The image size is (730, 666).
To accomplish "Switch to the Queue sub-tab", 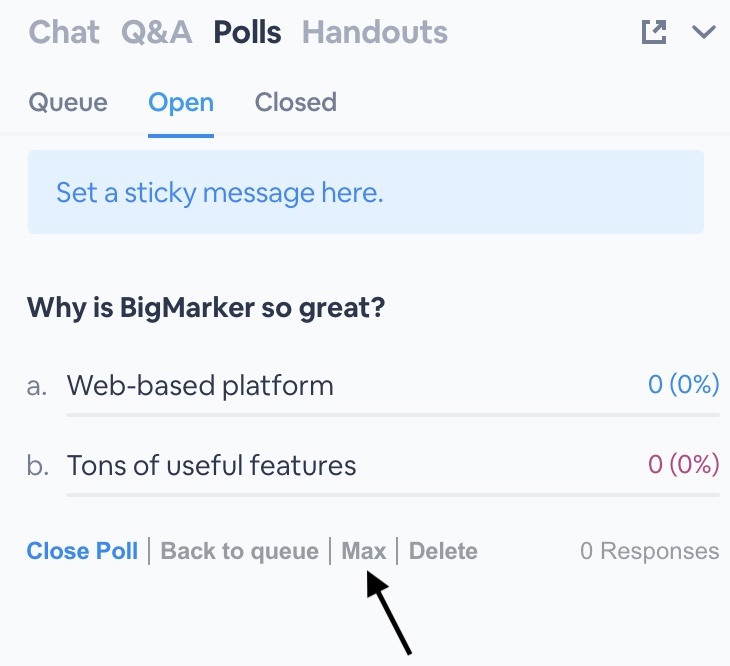I will point(67,102).
